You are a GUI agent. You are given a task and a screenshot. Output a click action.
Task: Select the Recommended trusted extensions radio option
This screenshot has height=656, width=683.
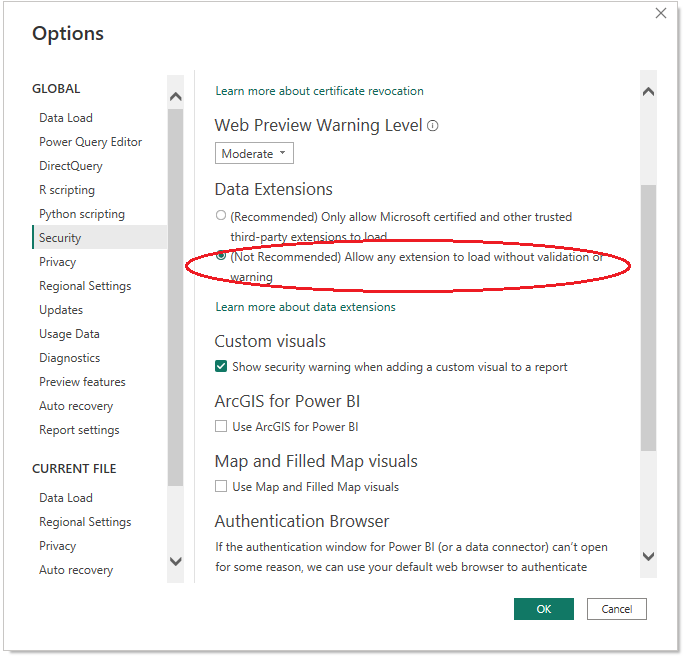[221, 216]
